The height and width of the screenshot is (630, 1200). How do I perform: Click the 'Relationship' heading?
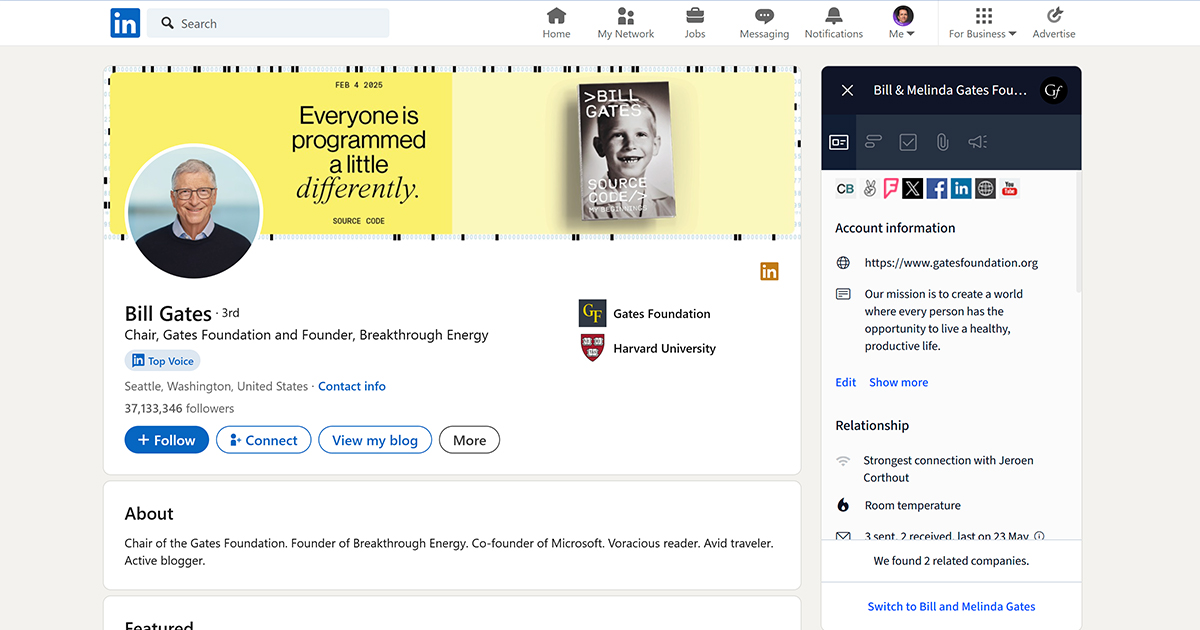coord(872,425)
